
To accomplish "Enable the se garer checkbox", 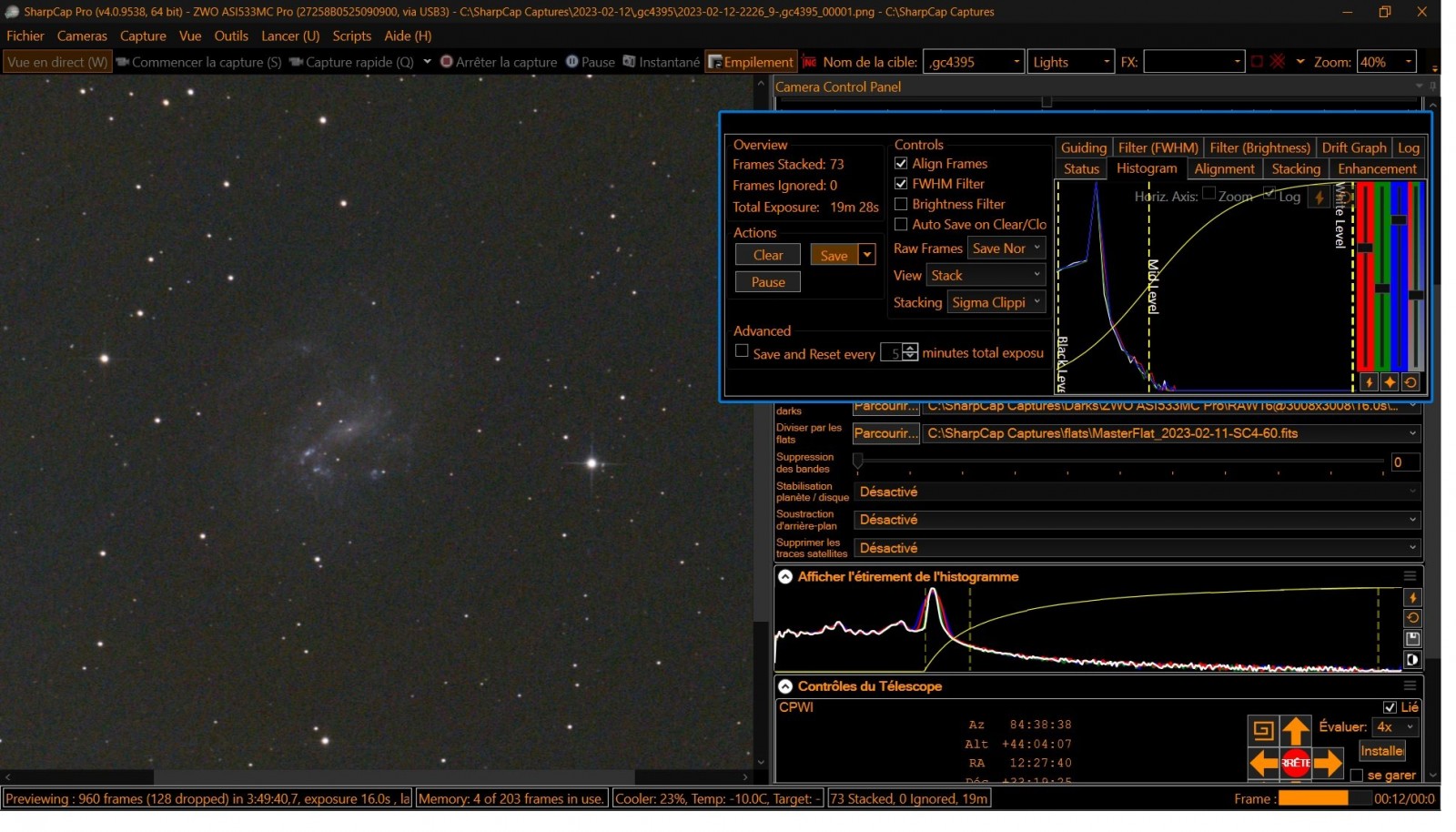I will [x=1356, y=776].
